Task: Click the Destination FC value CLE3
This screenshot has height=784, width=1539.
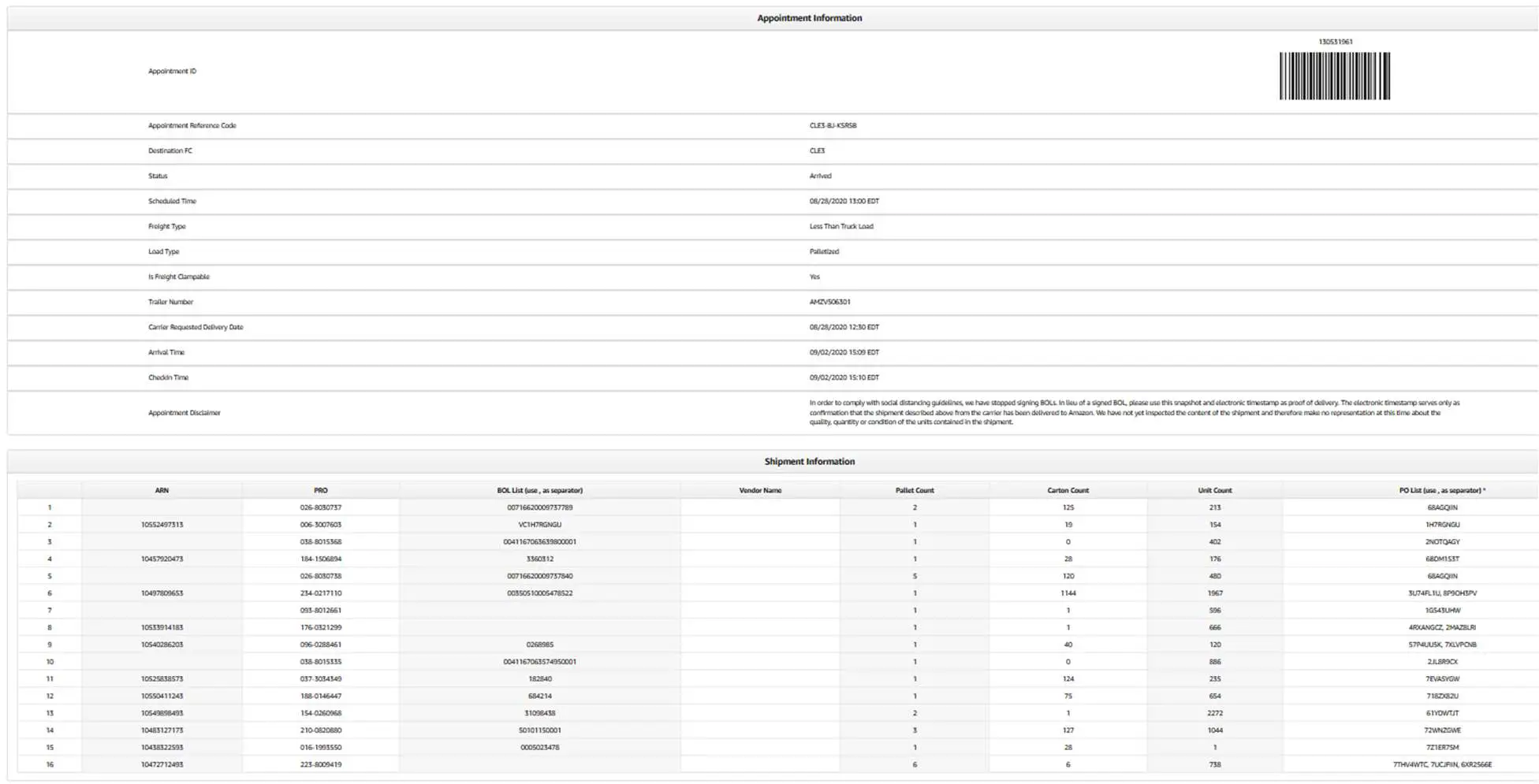Action: (818, 150)
